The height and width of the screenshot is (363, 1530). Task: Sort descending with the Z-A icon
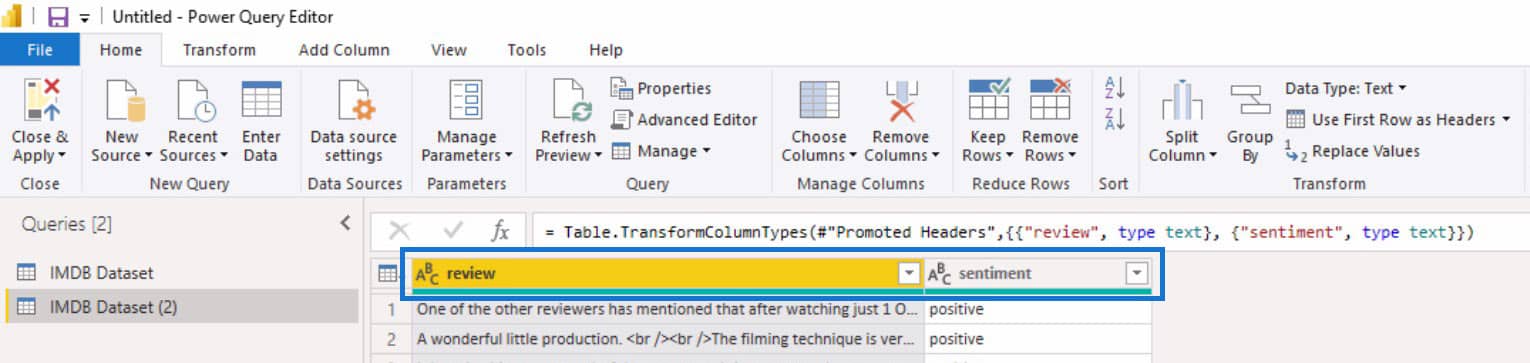tap(1115, 119)
